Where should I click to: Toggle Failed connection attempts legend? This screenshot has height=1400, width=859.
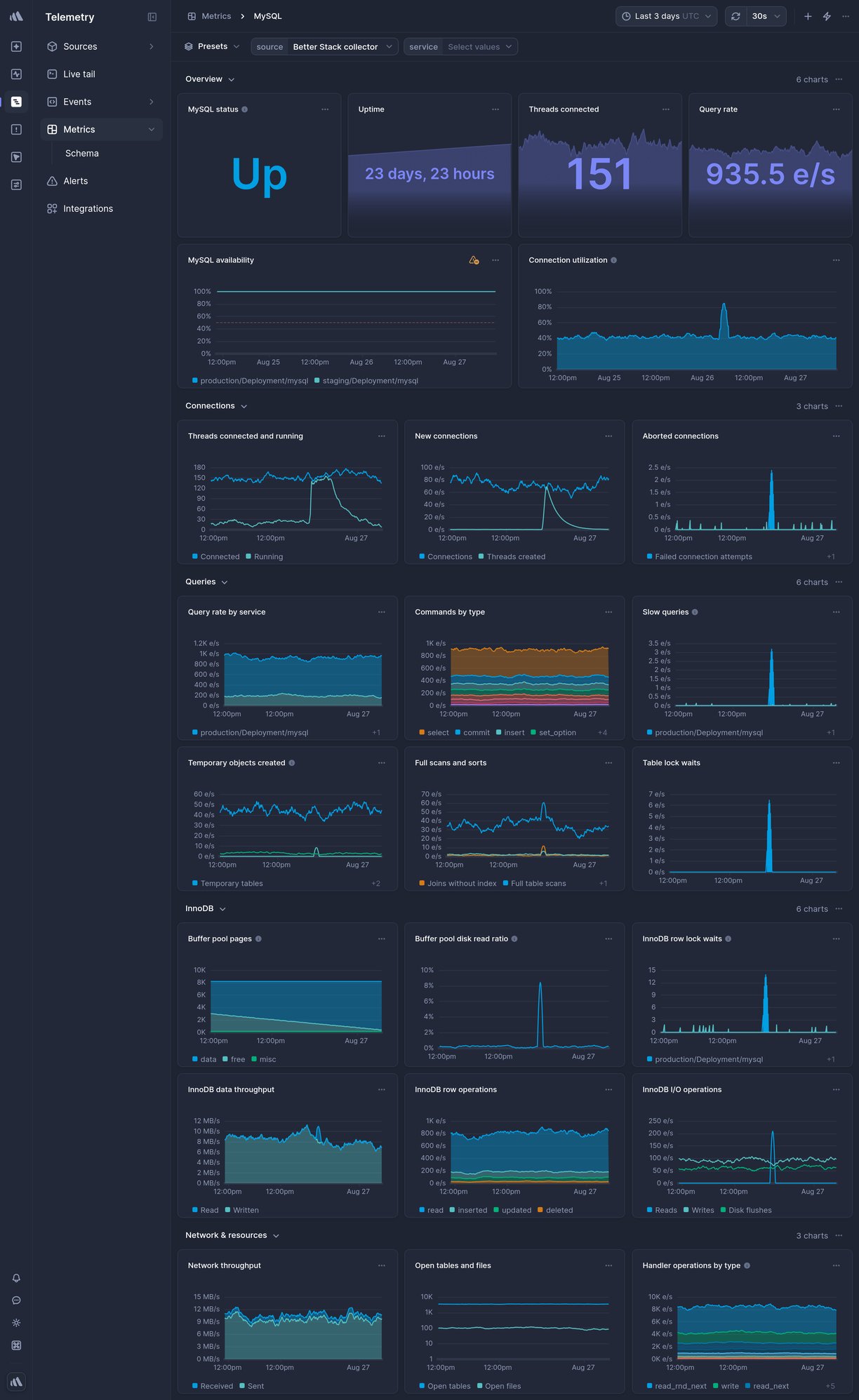[x=699, y=557]
